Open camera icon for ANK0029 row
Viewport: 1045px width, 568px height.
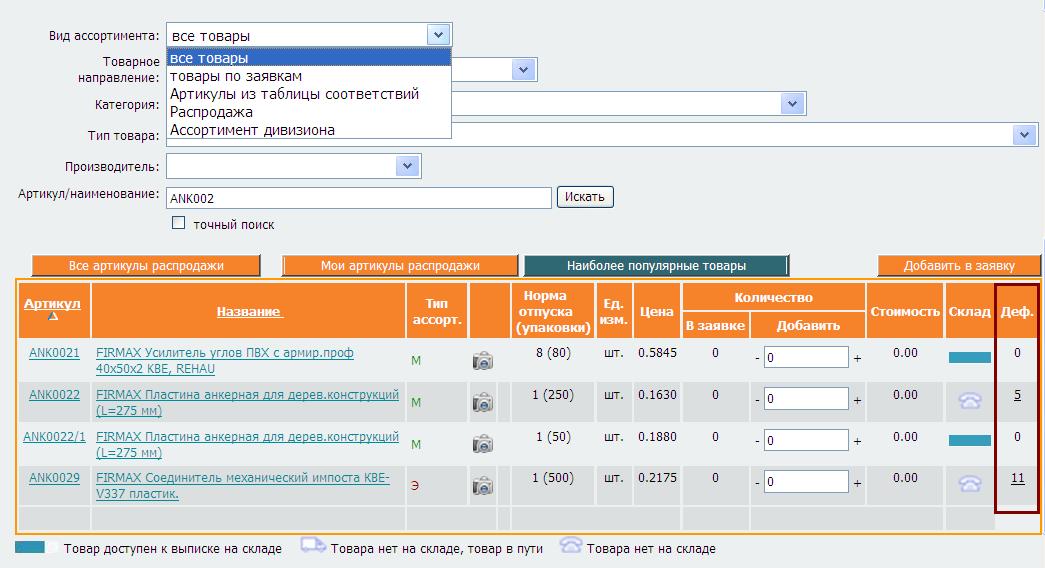pyautogui.click(x=482, y=486)
